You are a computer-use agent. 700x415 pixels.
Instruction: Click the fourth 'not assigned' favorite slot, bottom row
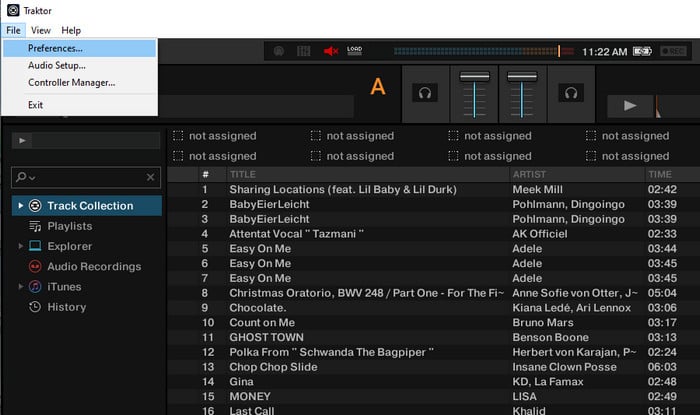(627, 156)
